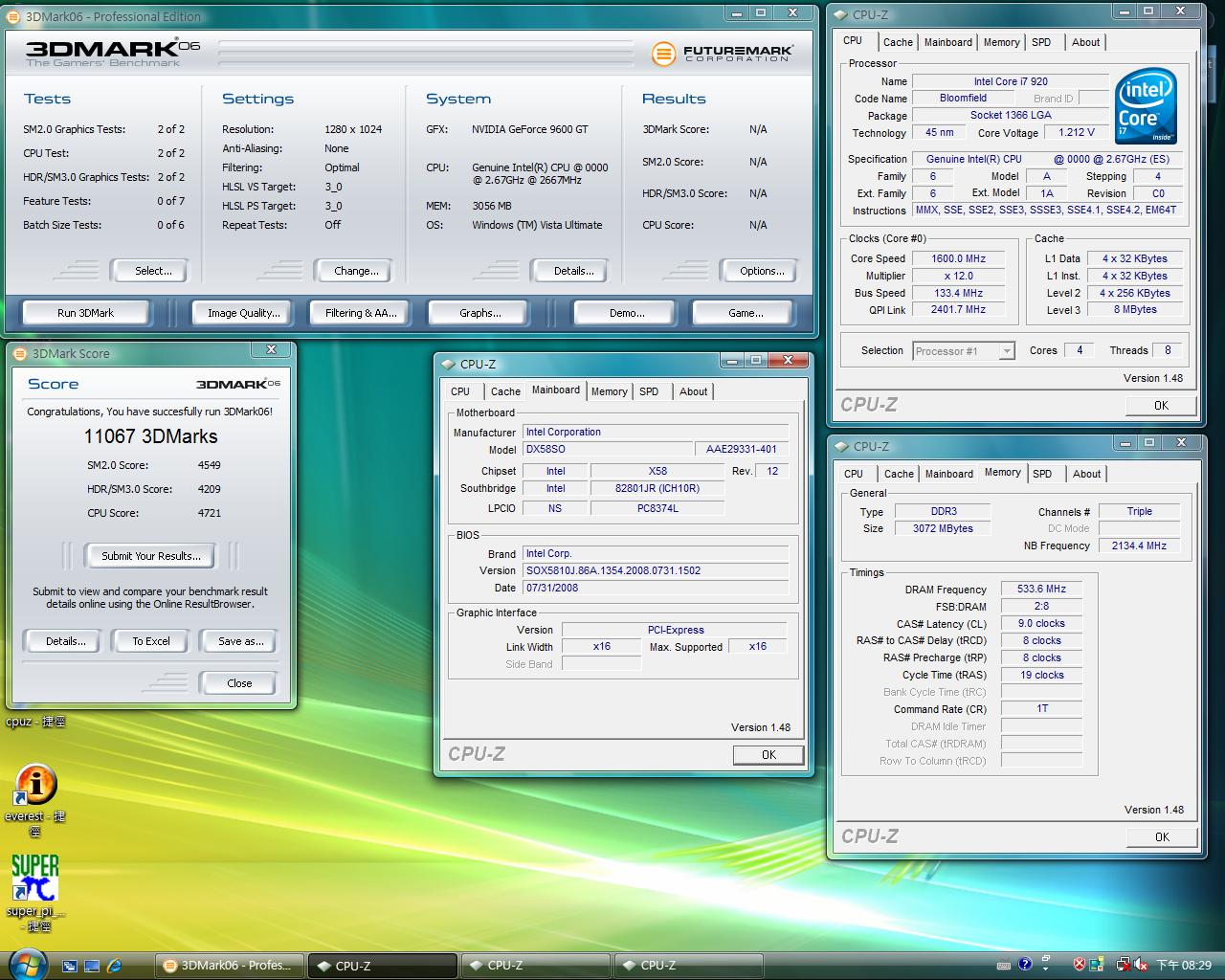
Task: Launch Internet Explorer from quick launch
Action: (x=114, y=966)
